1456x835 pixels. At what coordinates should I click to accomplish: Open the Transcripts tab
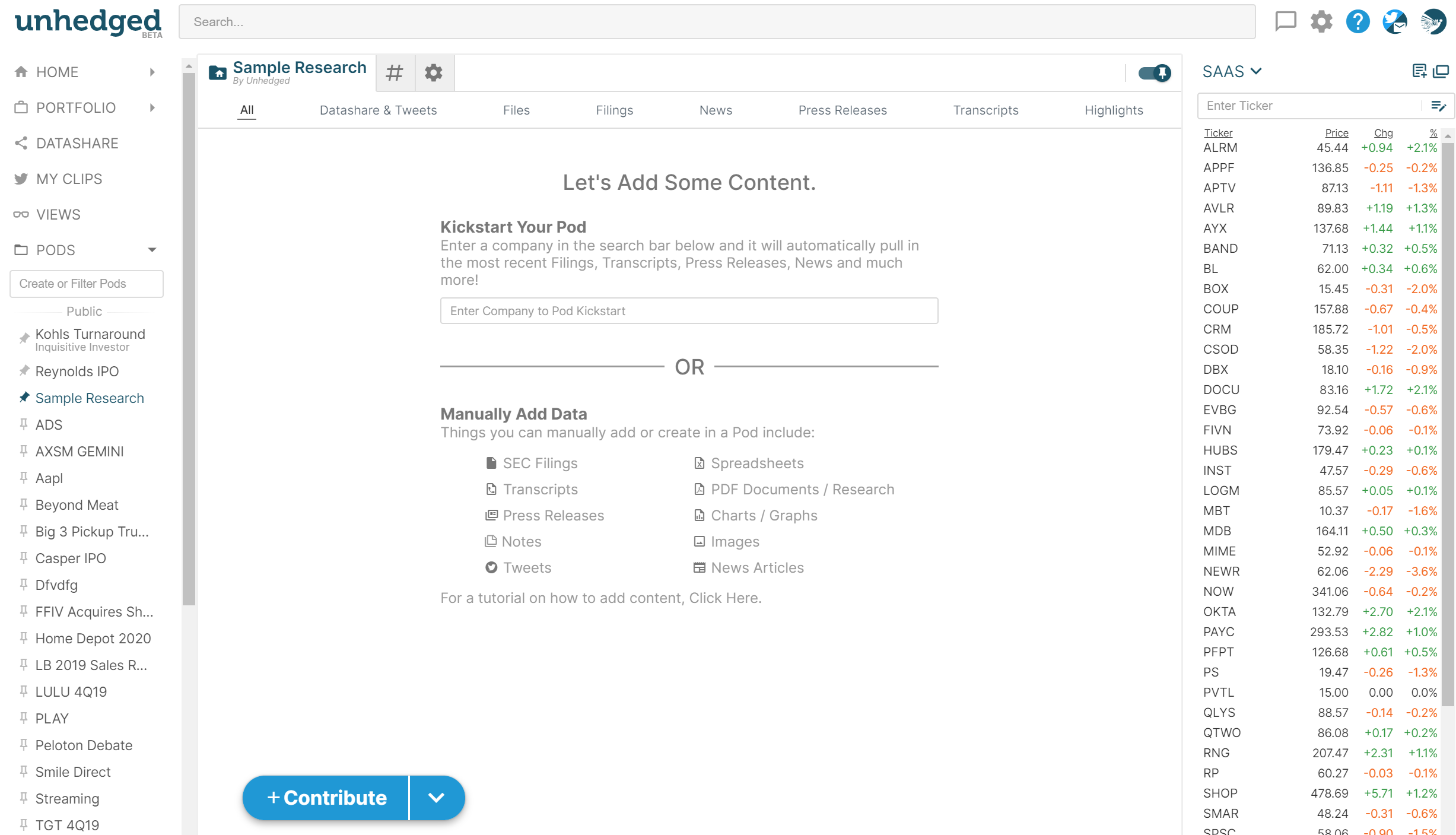985,110
